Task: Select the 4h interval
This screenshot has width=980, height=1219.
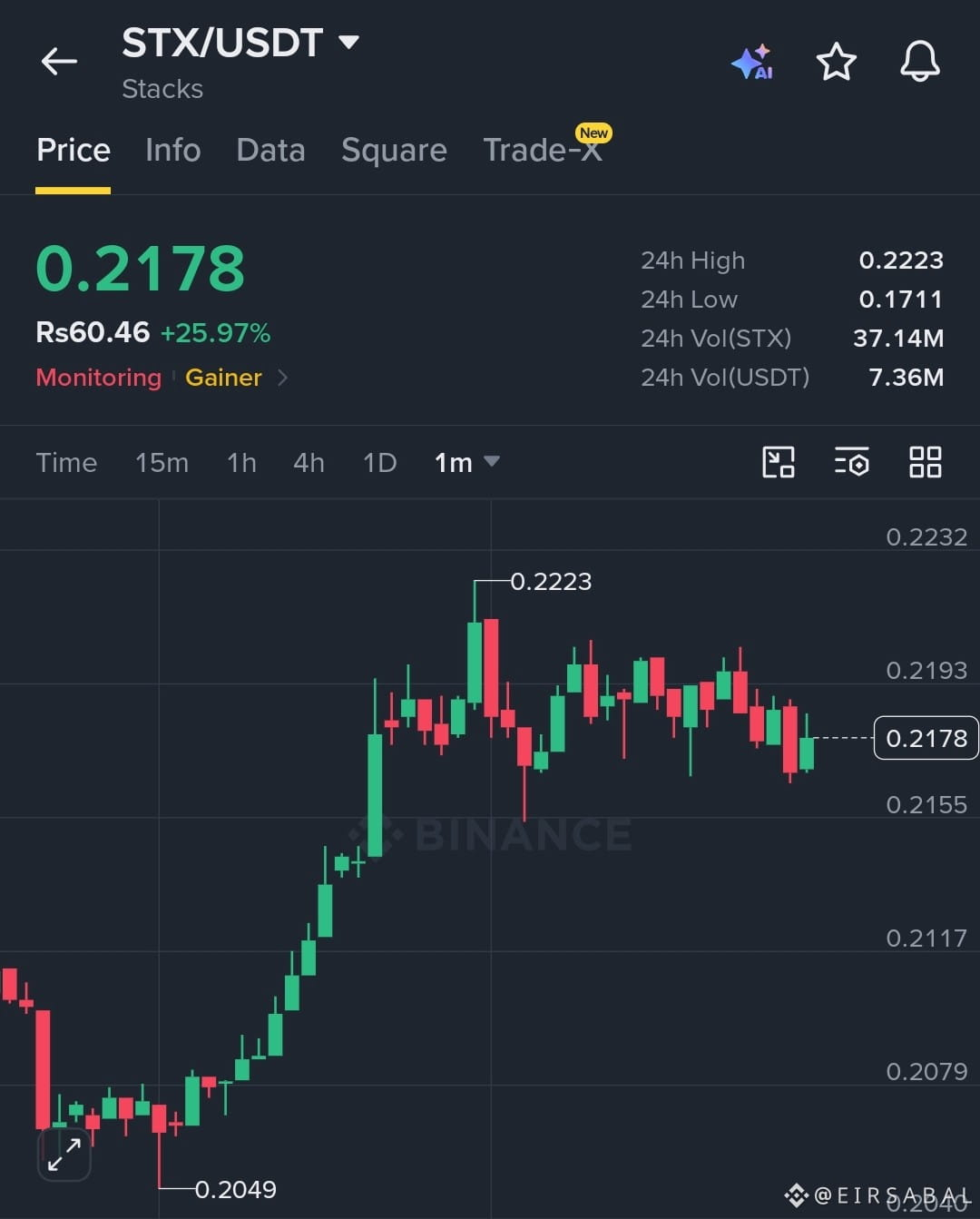Action: coord(309,463)
